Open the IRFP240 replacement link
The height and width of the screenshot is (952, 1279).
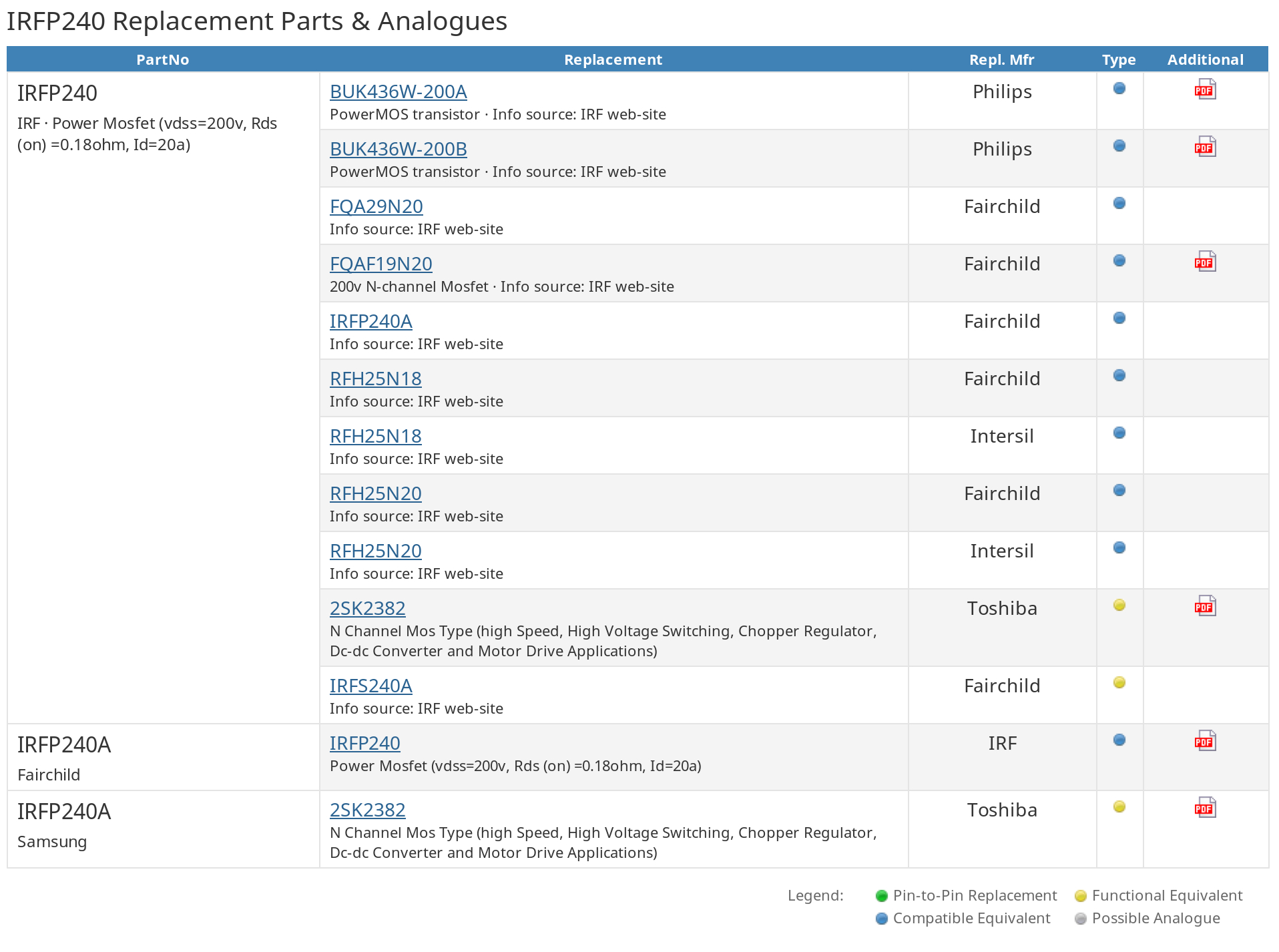[364, 743]
